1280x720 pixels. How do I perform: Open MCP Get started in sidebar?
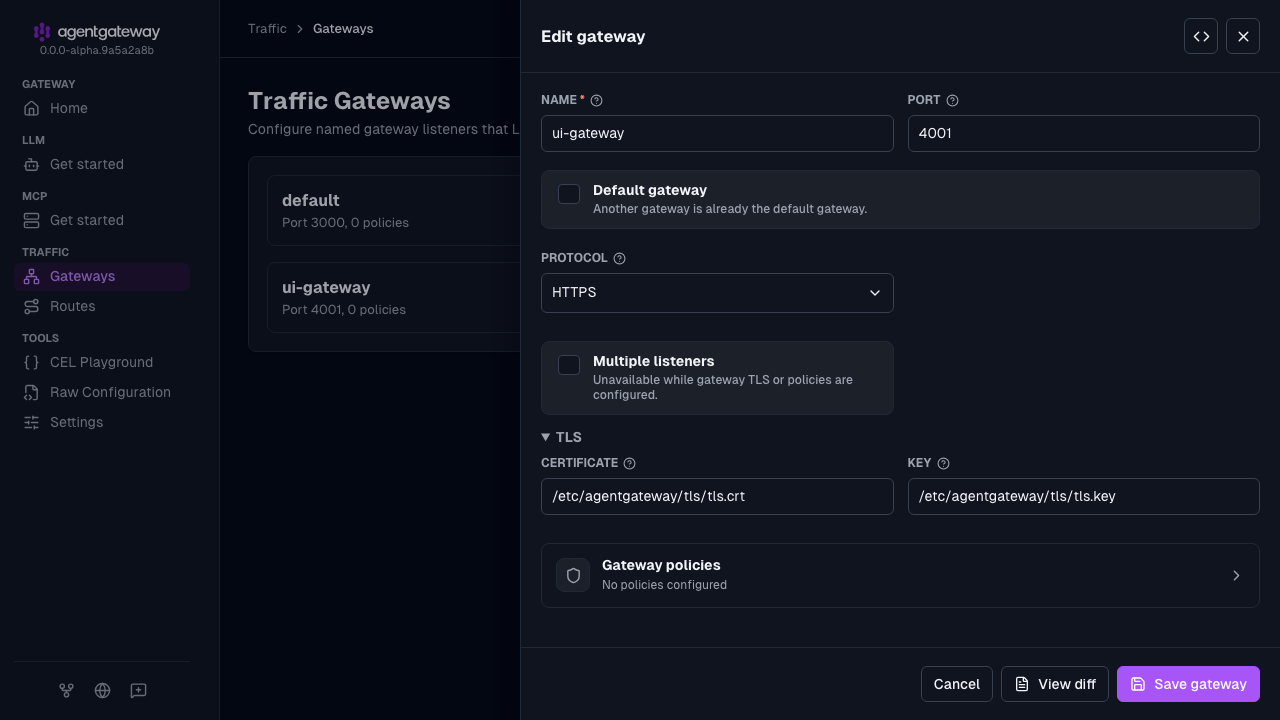click(x=102, y=220)
